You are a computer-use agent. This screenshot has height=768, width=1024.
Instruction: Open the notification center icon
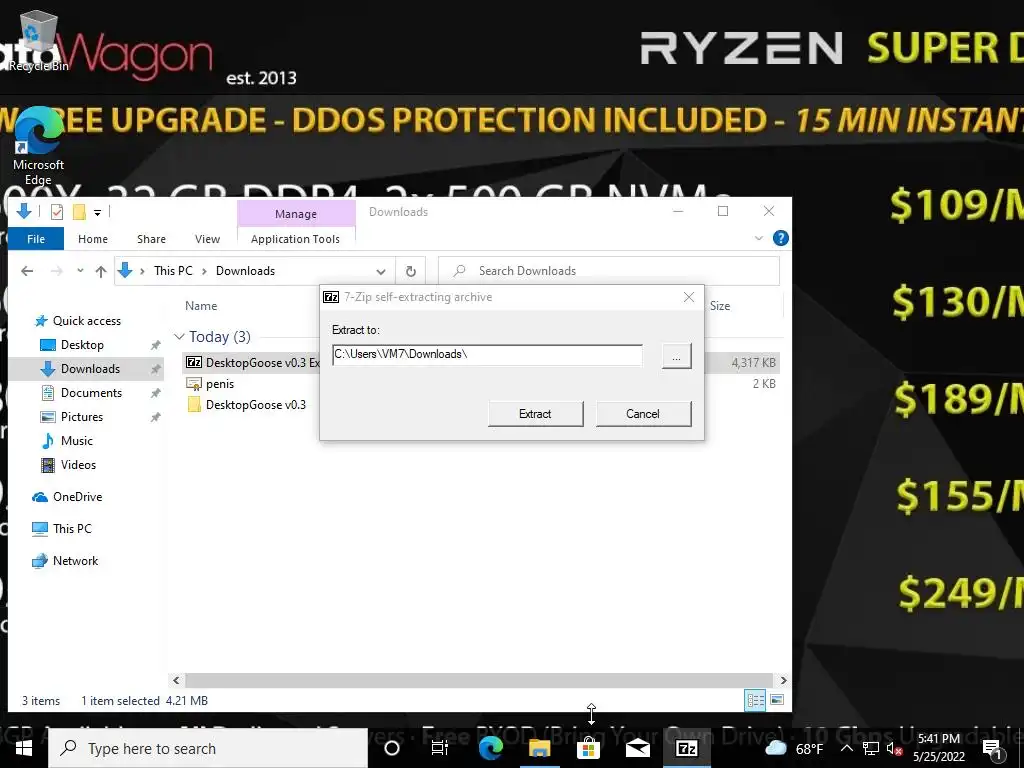point(993,750)
